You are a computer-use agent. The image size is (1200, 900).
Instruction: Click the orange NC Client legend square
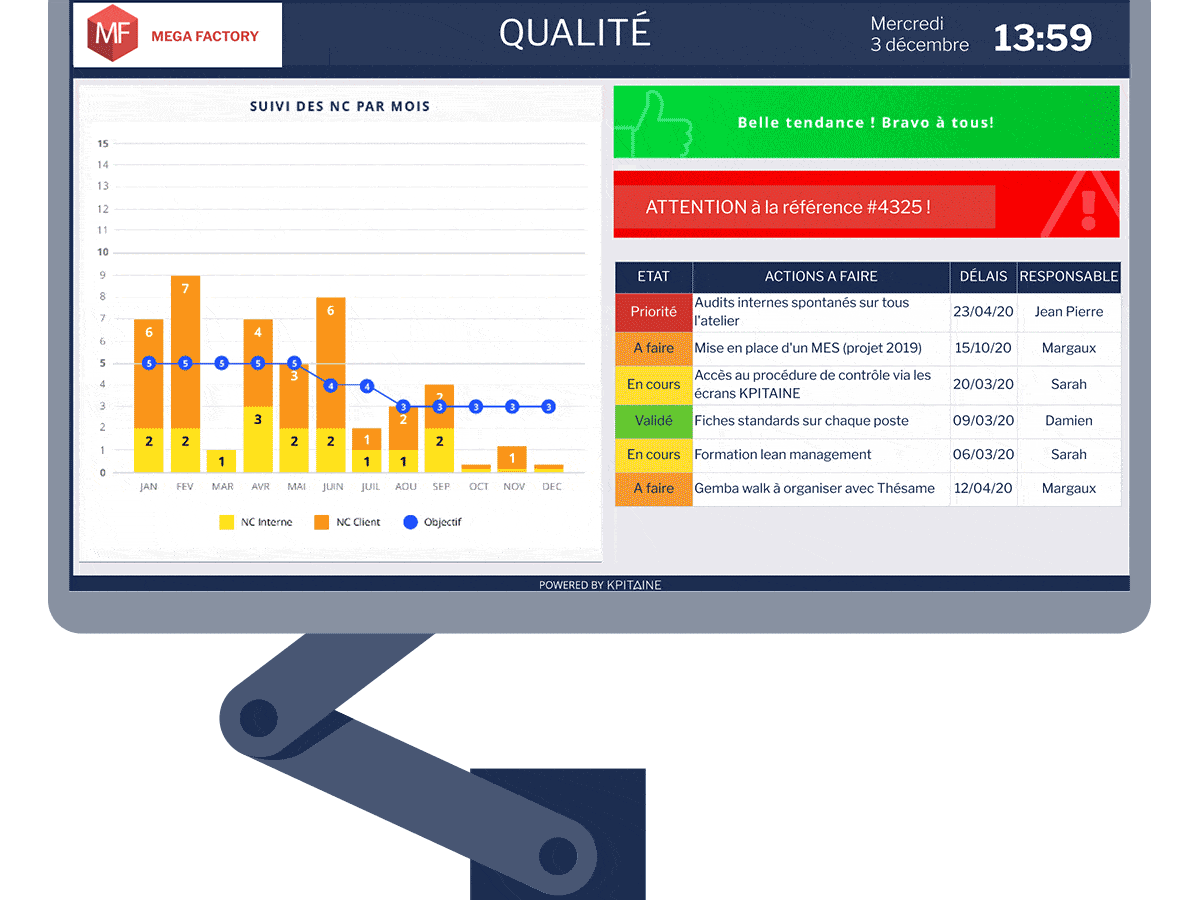pyautogui.click(x=322, y=522)
